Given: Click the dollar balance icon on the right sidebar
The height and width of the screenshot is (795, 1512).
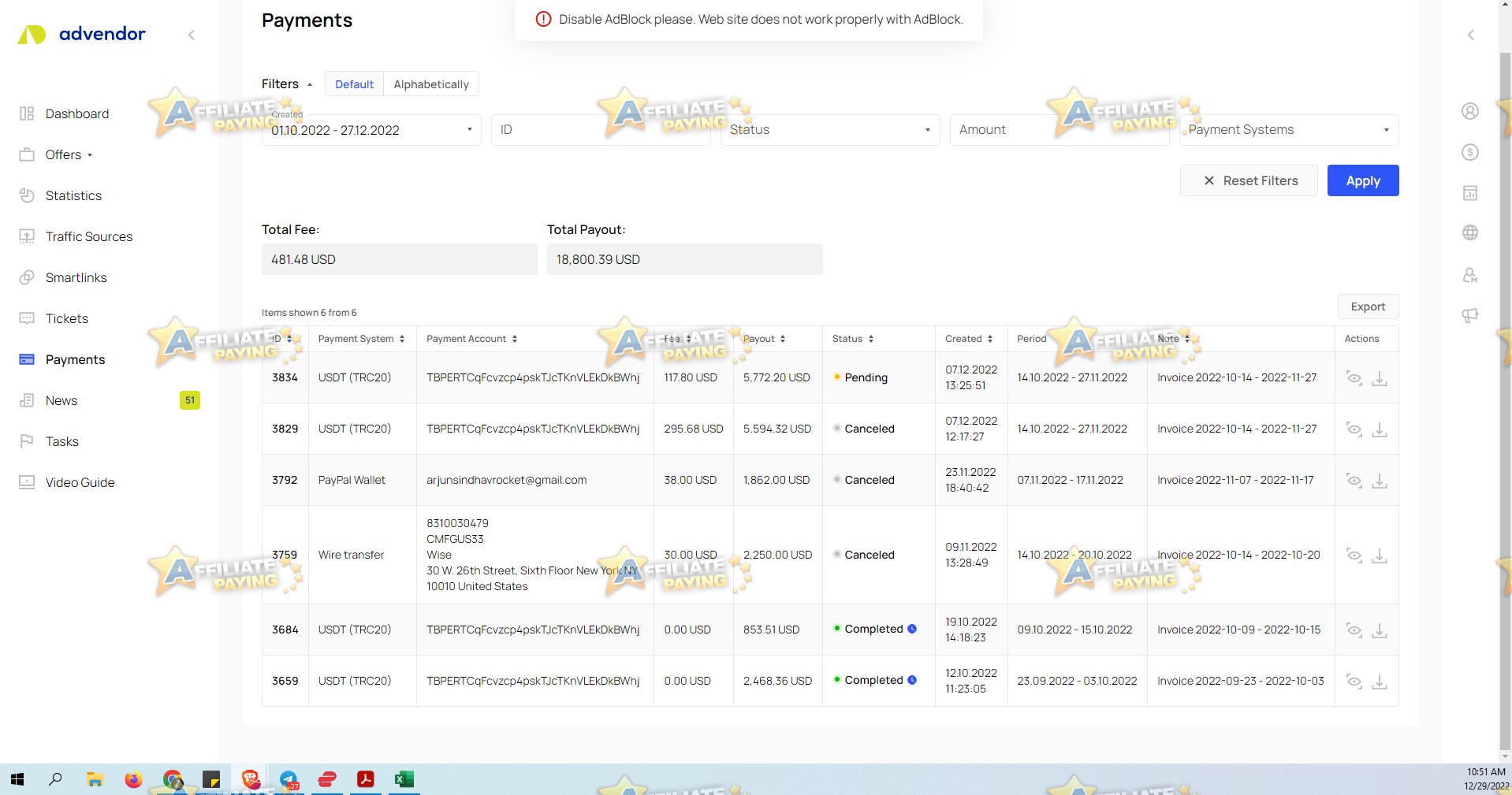Looking at the screenshot, I should coord(1469,153).
